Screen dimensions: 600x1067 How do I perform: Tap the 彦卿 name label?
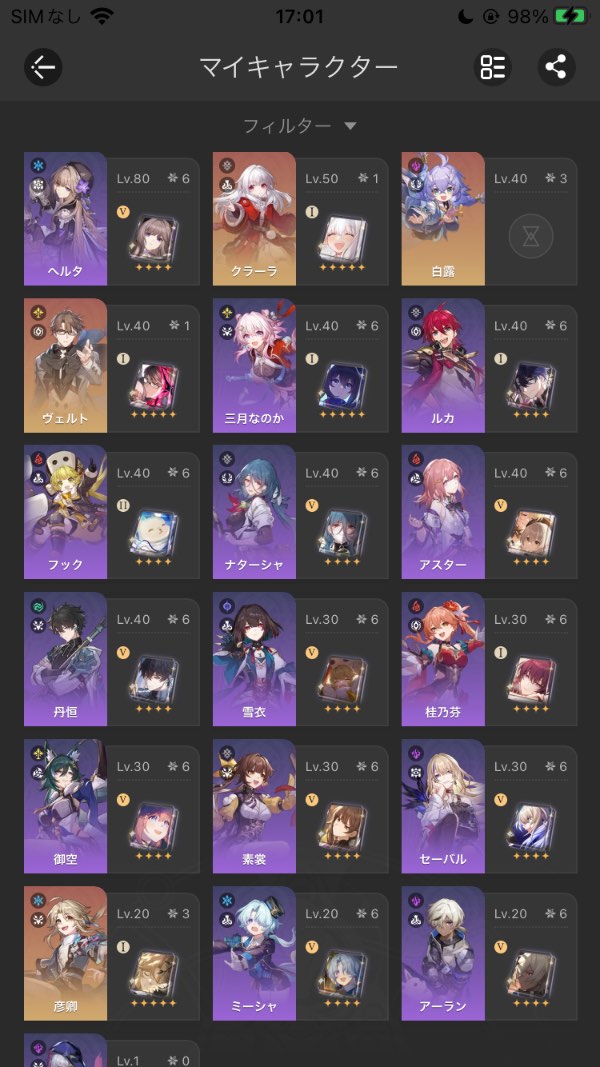pos(65,1006)
